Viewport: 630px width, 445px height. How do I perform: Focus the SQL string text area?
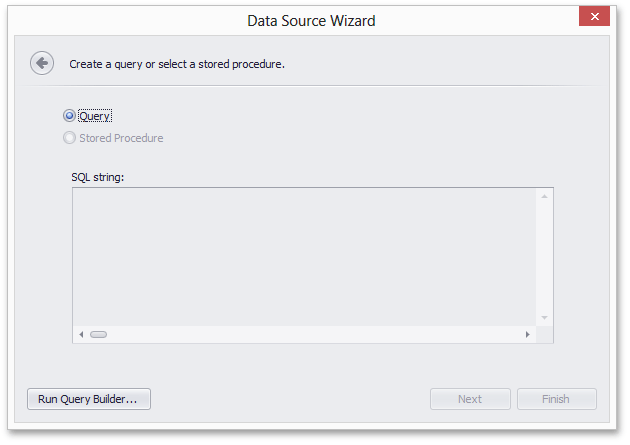(x=304, y=257)
